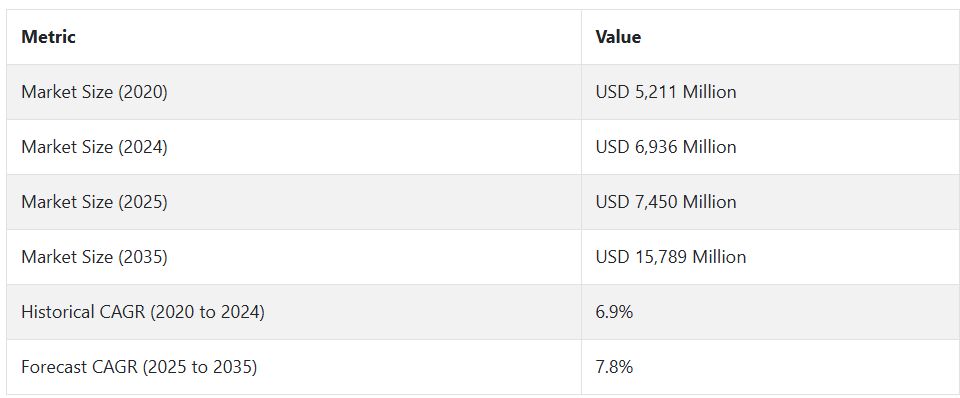This screenshot has width=960, height=398.
Task: Click the Value column header
Action: point(618,37)
